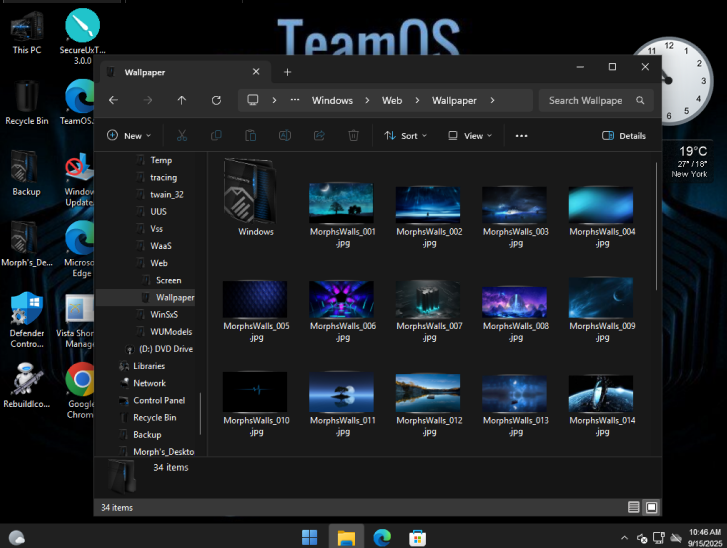Open Google Chrome desktop icon

(81, 390)
